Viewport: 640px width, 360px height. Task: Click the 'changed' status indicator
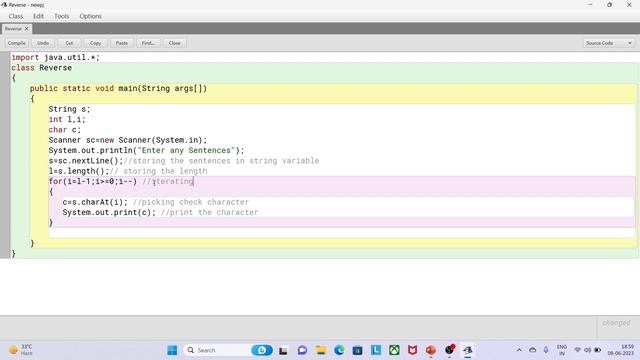point(616,323)
